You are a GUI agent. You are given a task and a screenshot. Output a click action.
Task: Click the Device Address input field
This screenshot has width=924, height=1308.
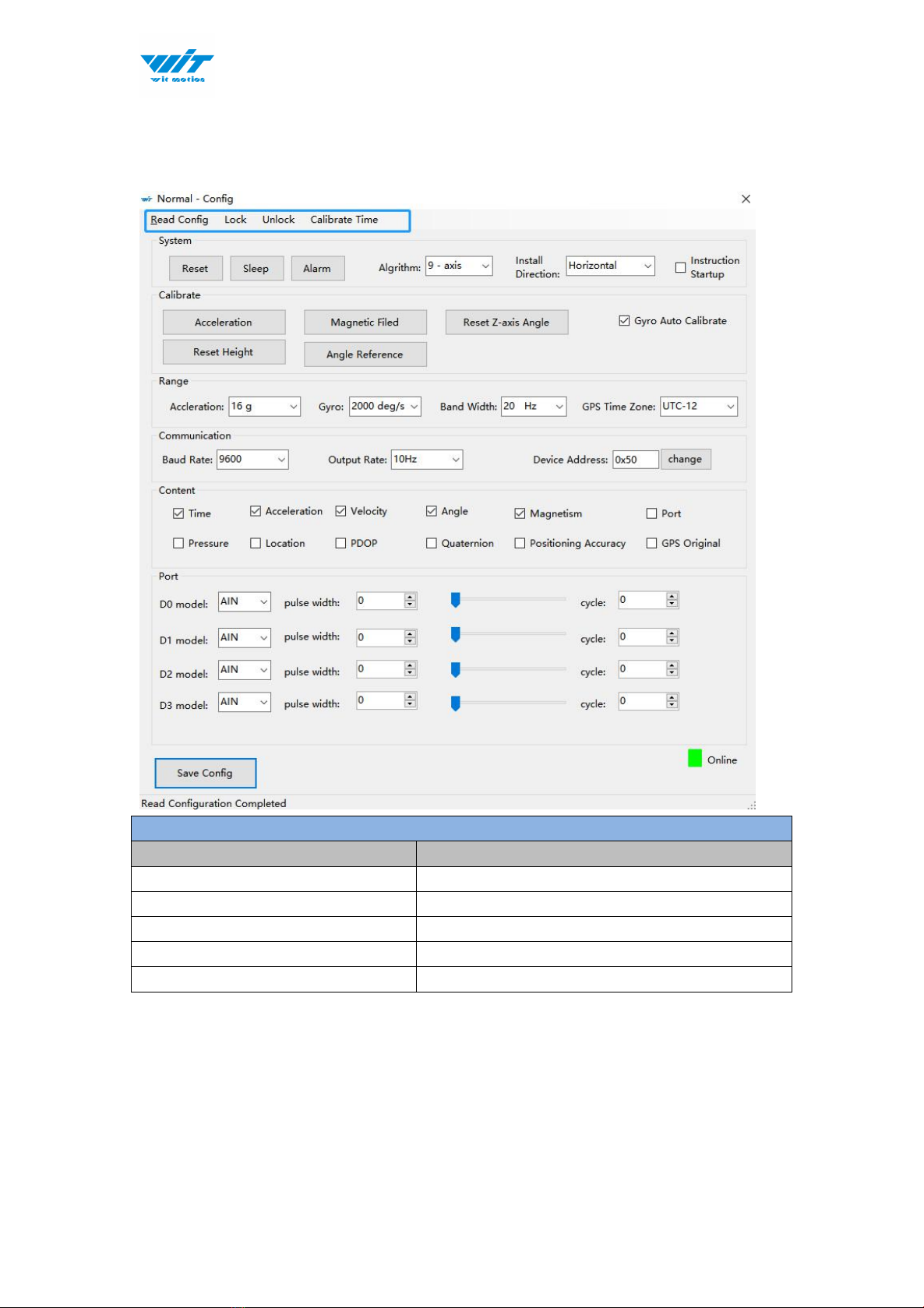(635, 460)
